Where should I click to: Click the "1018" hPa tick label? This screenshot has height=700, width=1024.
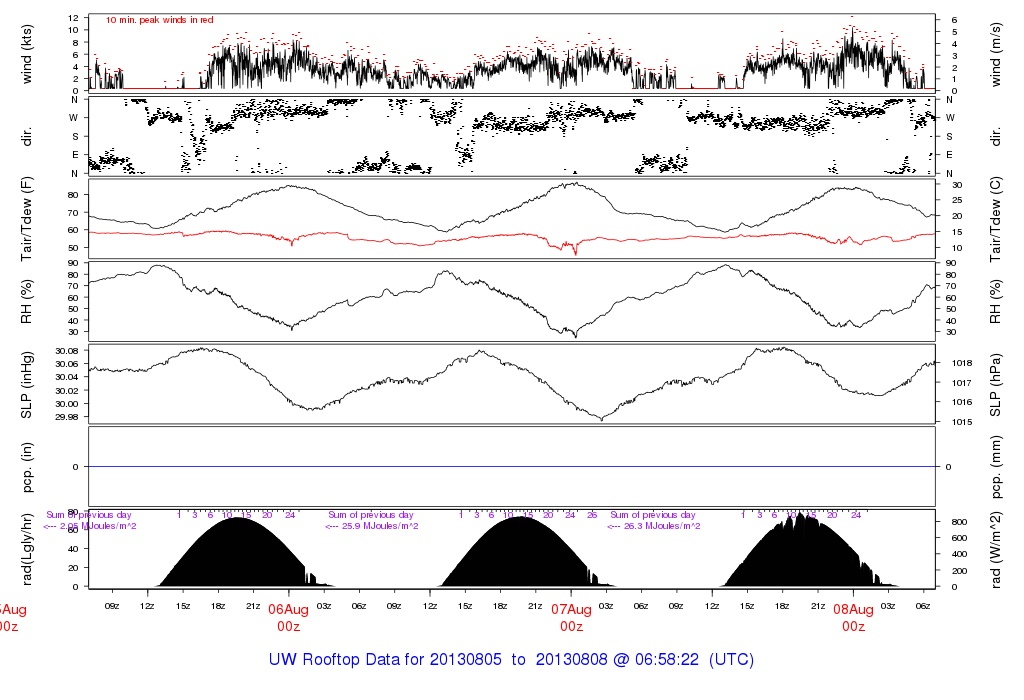pyautogui.click(x=961, y=363)
